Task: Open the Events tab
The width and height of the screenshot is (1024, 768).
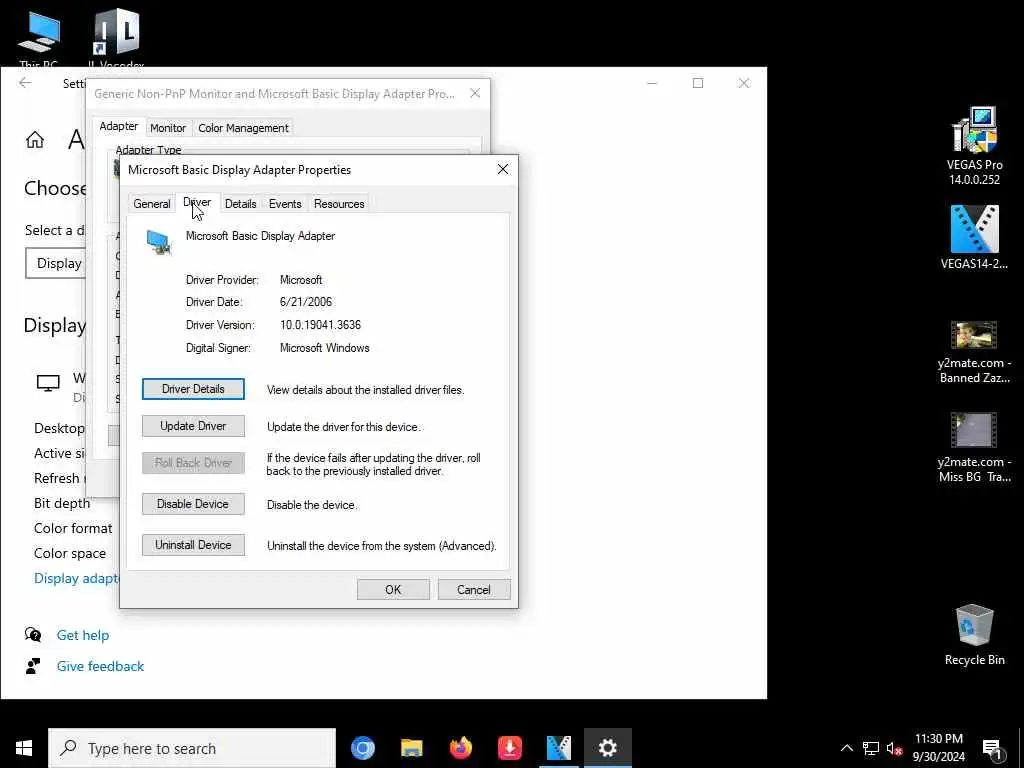Action: coord(285,204)
